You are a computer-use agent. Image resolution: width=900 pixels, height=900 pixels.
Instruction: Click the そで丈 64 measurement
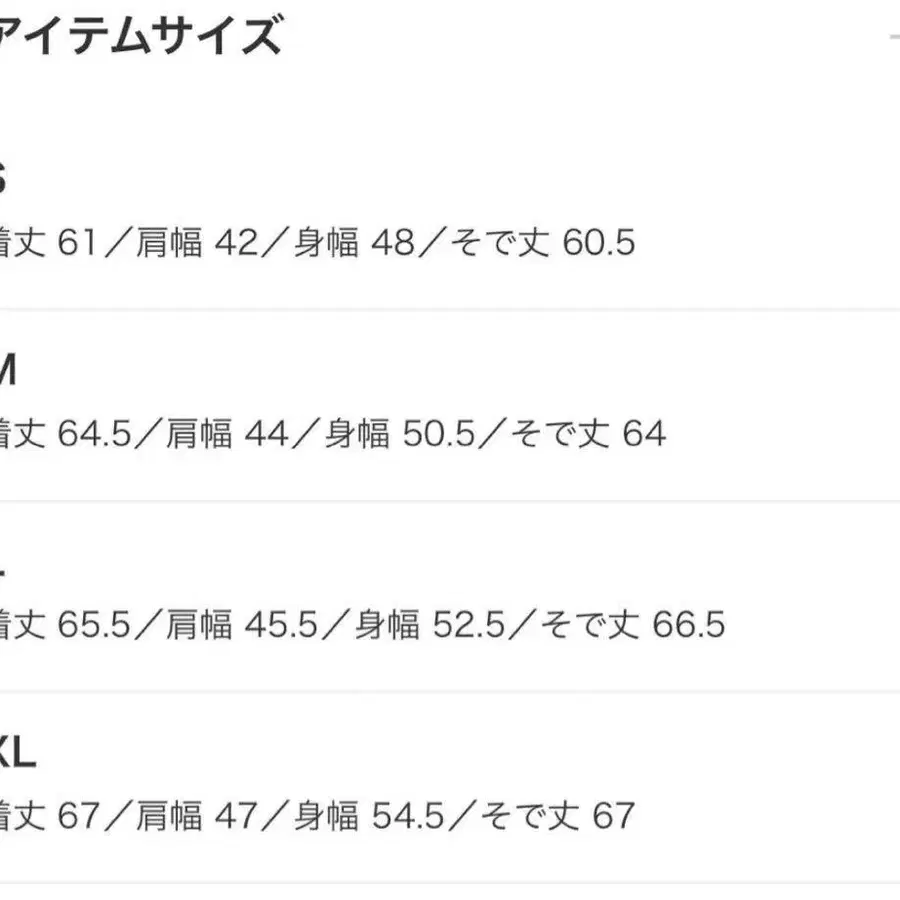587,434
